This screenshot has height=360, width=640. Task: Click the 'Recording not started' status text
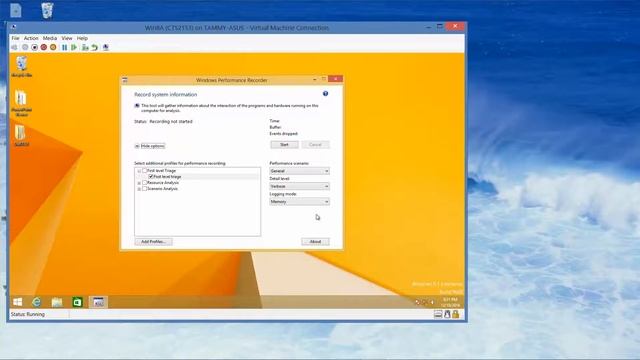171,121
